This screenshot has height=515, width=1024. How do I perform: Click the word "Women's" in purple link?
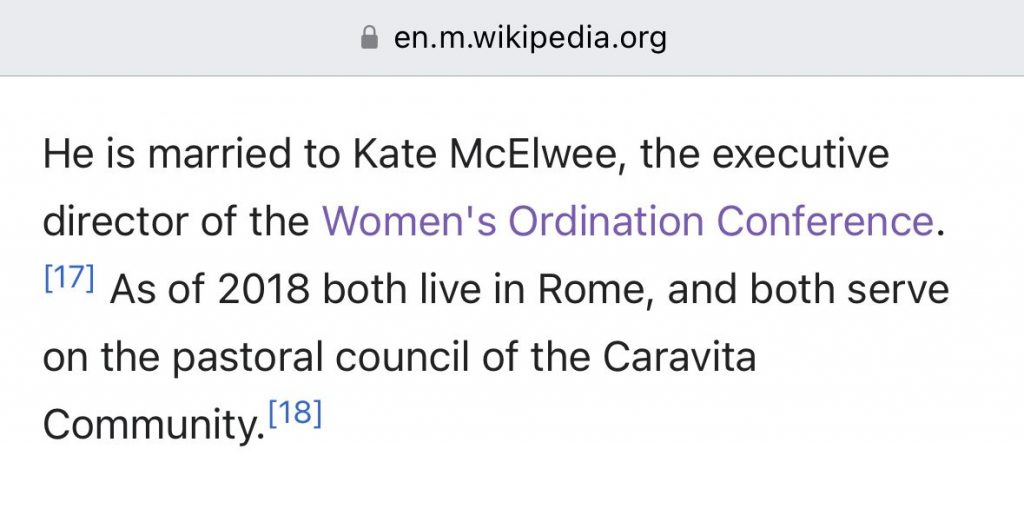[409, 221]
